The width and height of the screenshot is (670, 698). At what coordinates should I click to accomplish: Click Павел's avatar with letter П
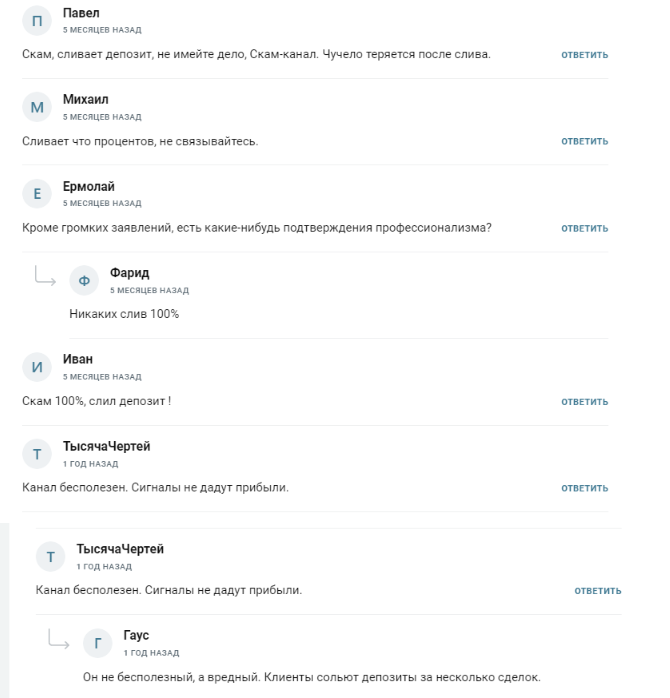[37, 20]
